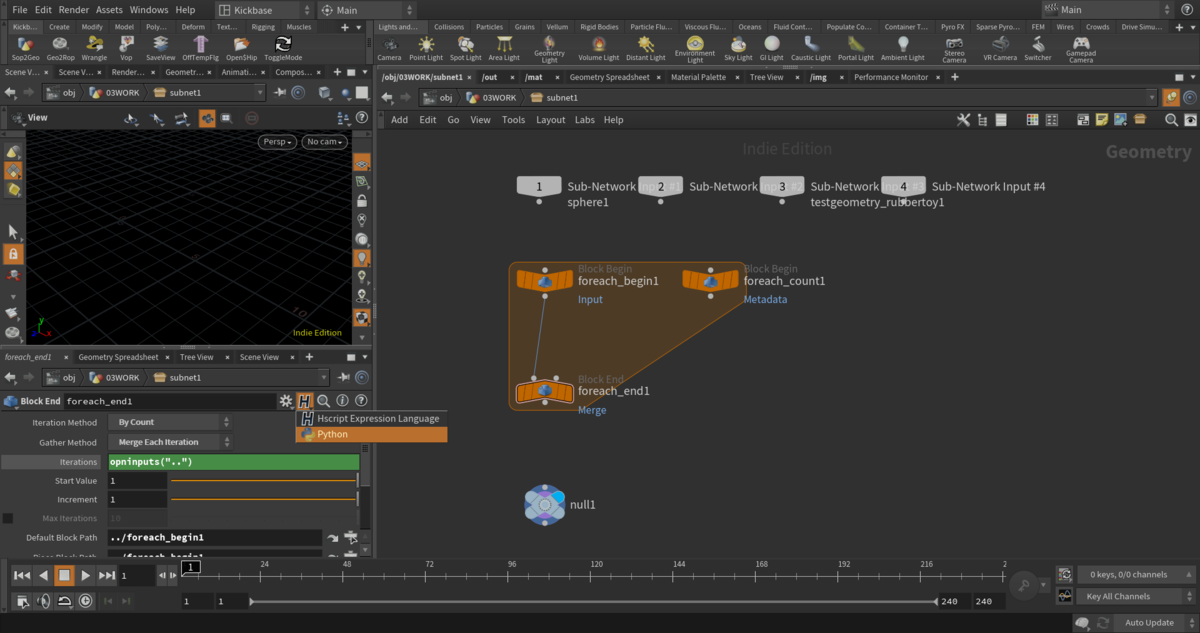Image resolution: width=1200 pixels, height=633 pixels.
Task: Add an Environment Light from the shelf
Action: coord(695,50)
